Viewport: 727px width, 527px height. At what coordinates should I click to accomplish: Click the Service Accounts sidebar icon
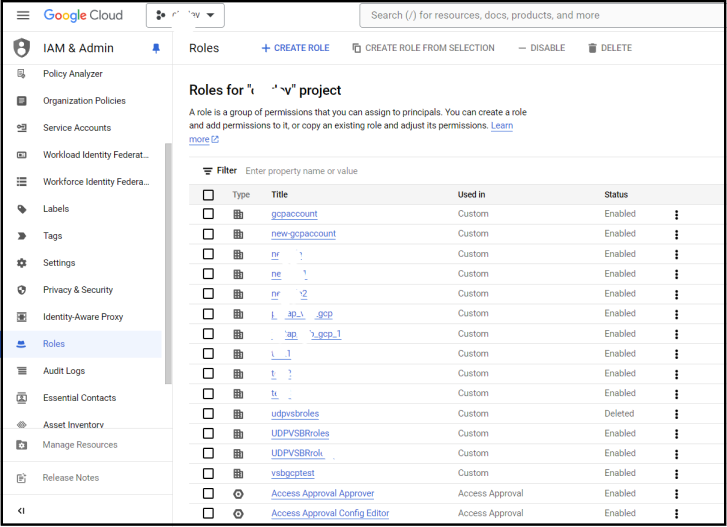22,128
